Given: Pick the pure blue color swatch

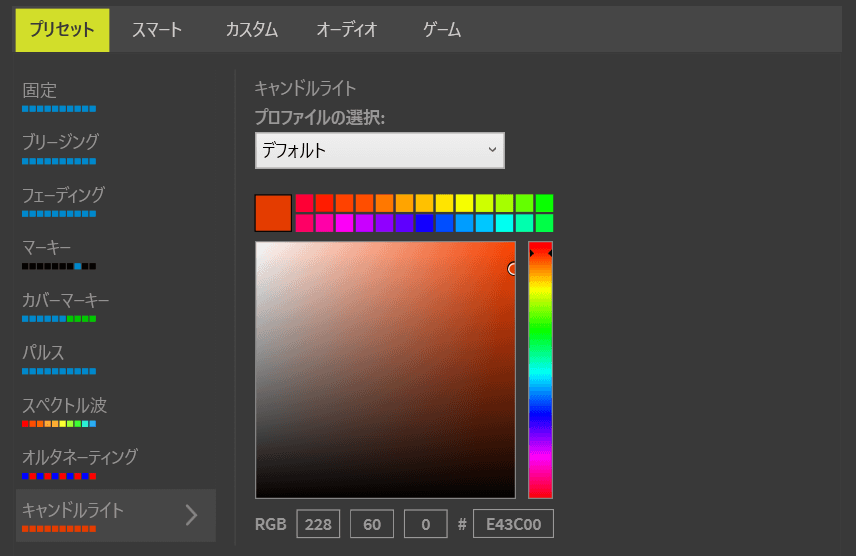Looking at the screenshot, I should [x=424, y=223].
